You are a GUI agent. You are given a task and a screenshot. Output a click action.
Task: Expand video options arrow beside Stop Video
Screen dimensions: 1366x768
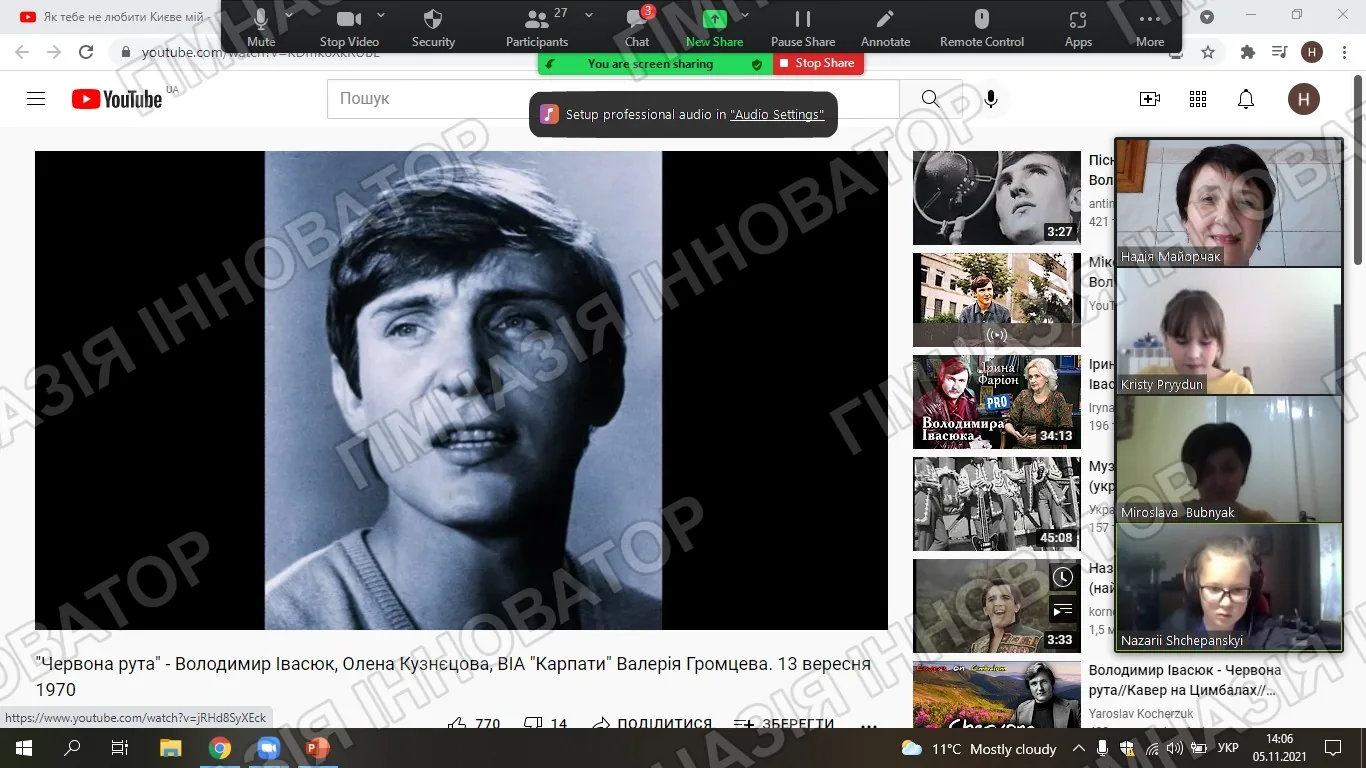click(381, 15)
